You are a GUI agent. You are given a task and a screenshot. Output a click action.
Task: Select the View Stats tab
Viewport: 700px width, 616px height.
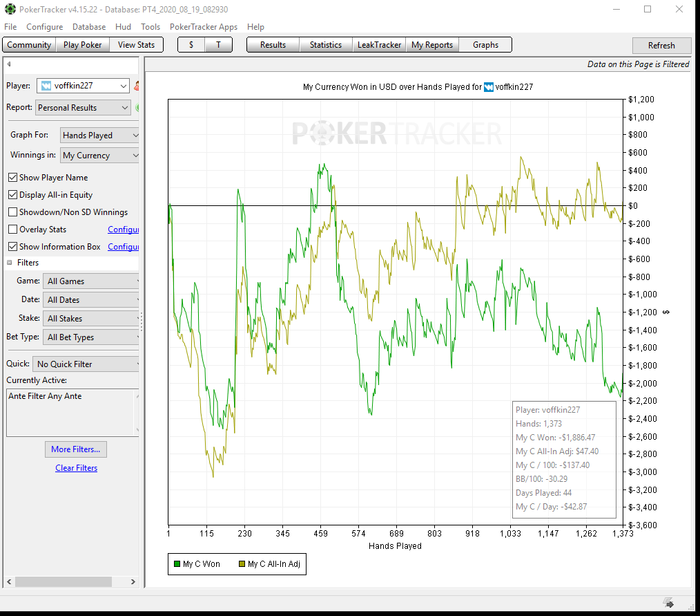(x=136, y=45)
